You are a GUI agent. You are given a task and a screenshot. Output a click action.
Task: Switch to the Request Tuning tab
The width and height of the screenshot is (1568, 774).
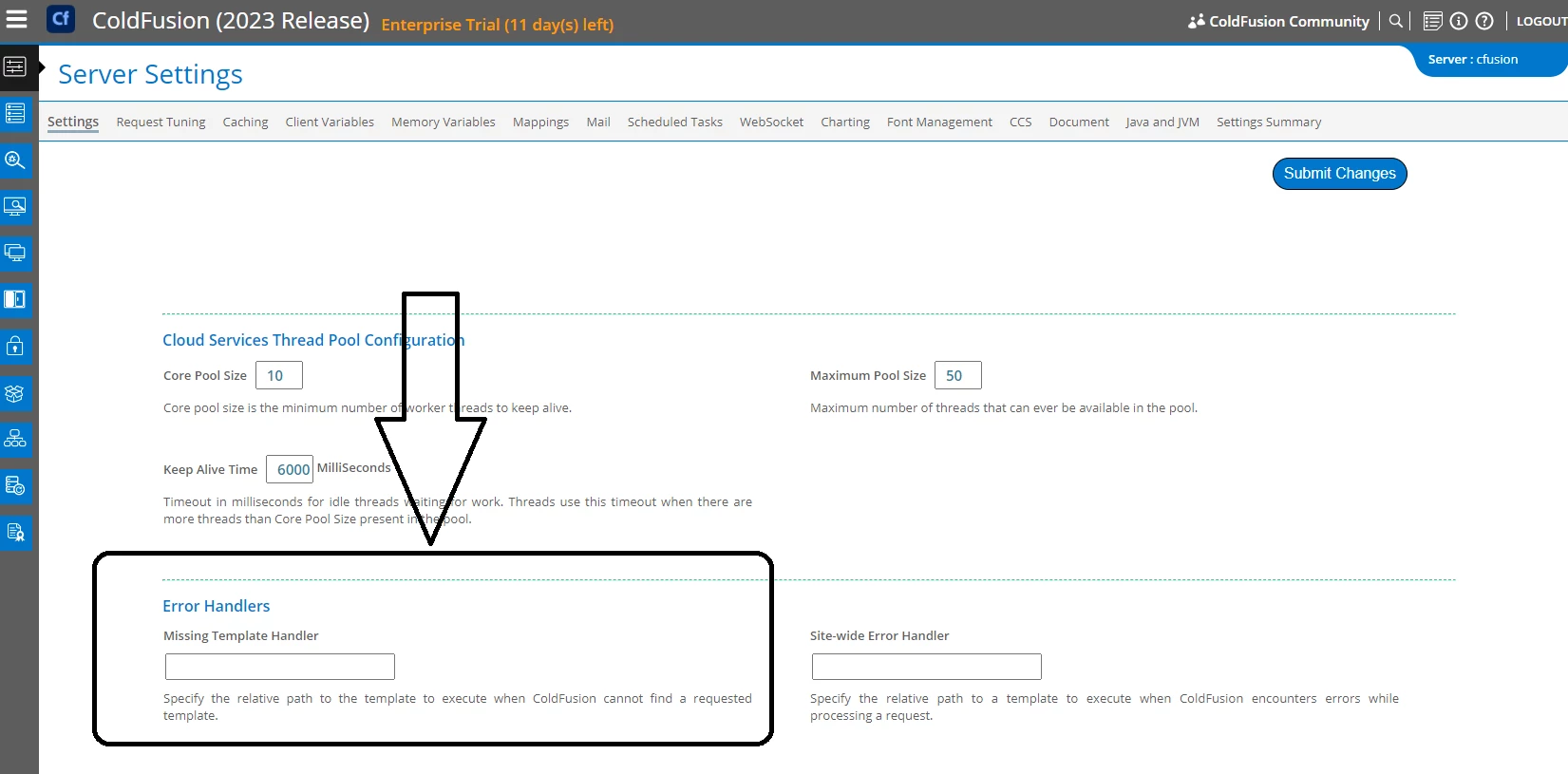[x=161, y=122]
